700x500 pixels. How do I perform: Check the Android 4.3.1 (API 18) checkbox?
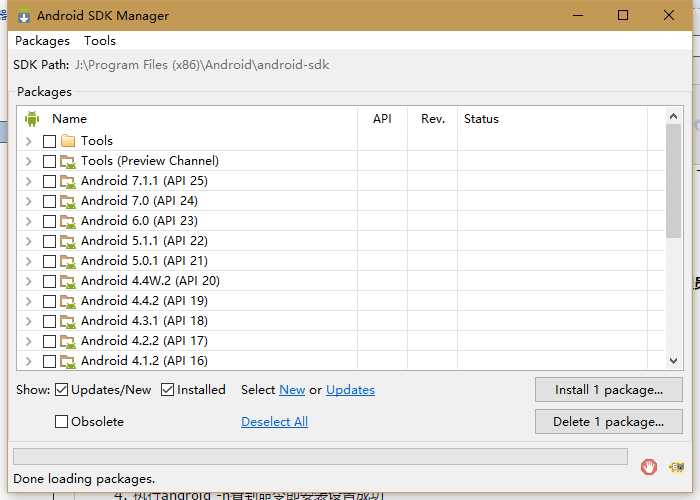tap(49, 322)
